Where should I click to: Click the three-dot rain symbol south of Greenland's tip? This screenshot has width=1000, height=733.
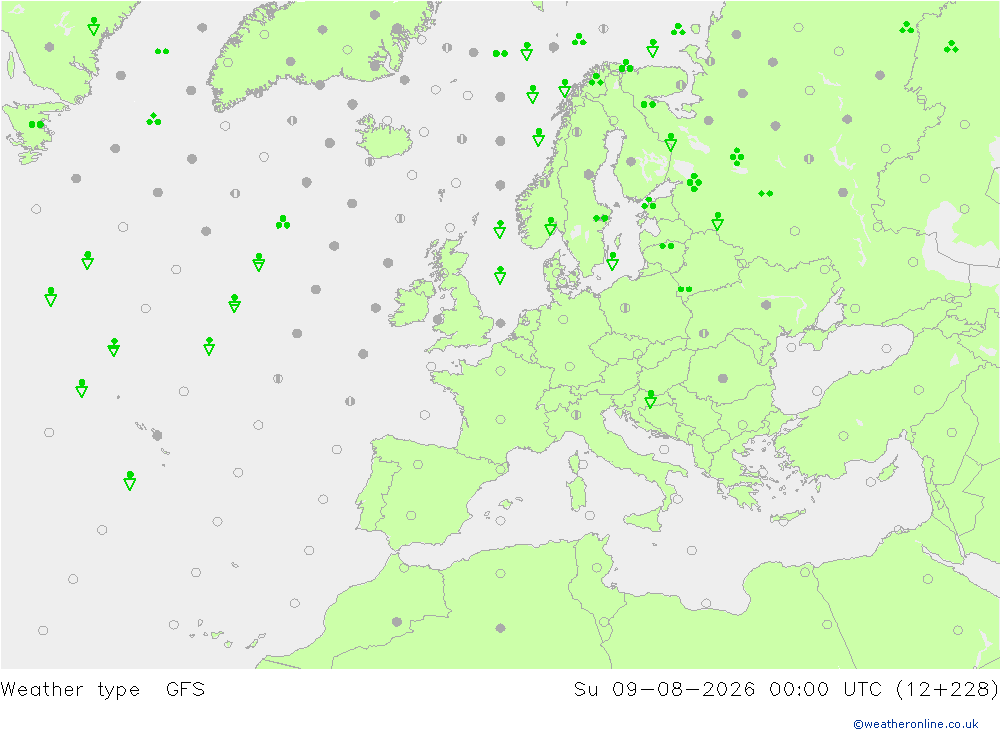point(154,119)
